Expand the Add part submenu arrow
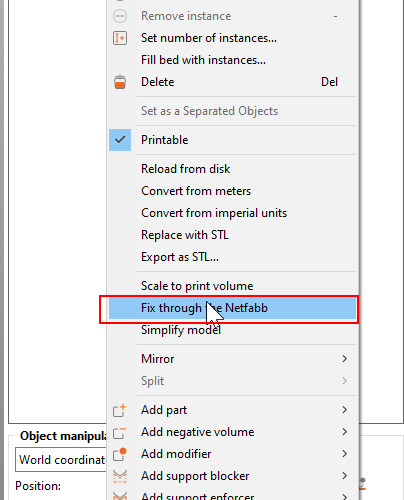 pyautogui.click(x=345, y=410)
